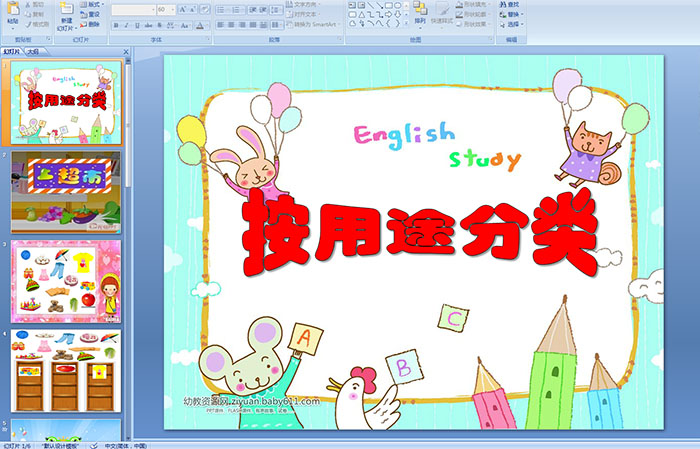The height and width of the screenshot is (449, 700).
Task: Click the Delete (删除) slide button
Action: click(90, 24)
